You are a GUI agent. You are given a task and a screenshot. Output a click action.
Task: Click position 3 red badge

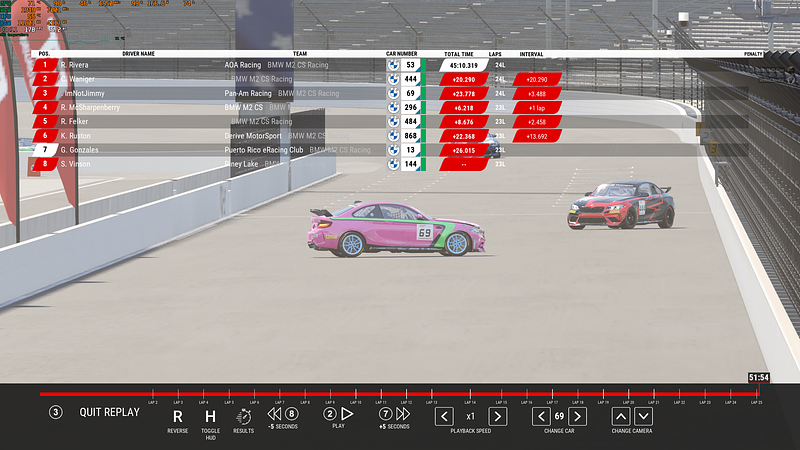[x=45, y=93]
